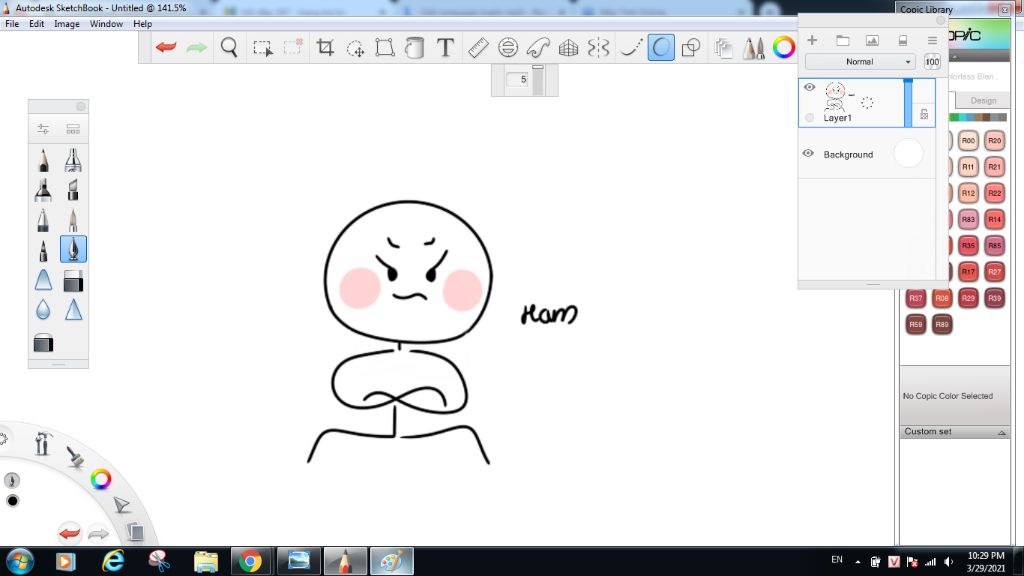Image resolution: width=1024 pixels, height=576 pixels.
Task: Open the Layer Editor from toolbar
Action: (723, 48)
